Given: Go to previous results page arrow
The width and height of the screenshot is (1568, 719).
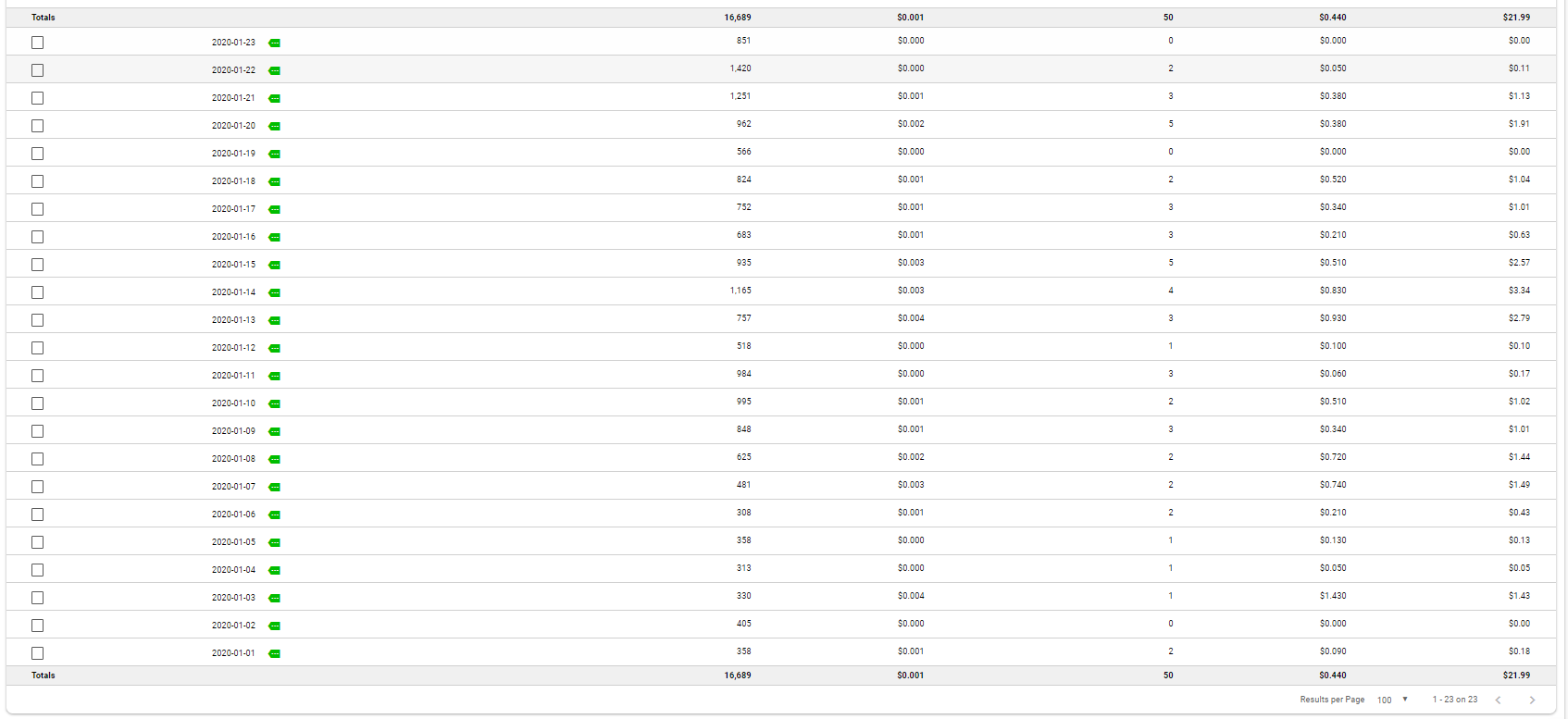Looking at the screenshot, I should pos(1498,700).
